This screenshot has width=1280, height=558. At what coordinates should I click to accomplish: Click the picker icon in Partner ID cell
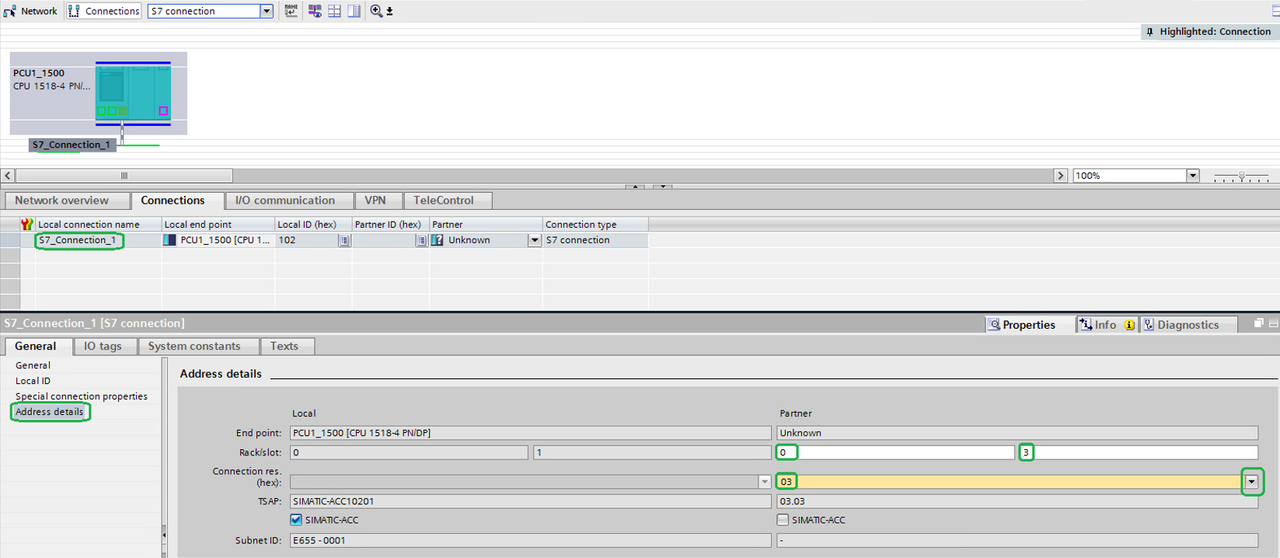(x=422, y=240)
